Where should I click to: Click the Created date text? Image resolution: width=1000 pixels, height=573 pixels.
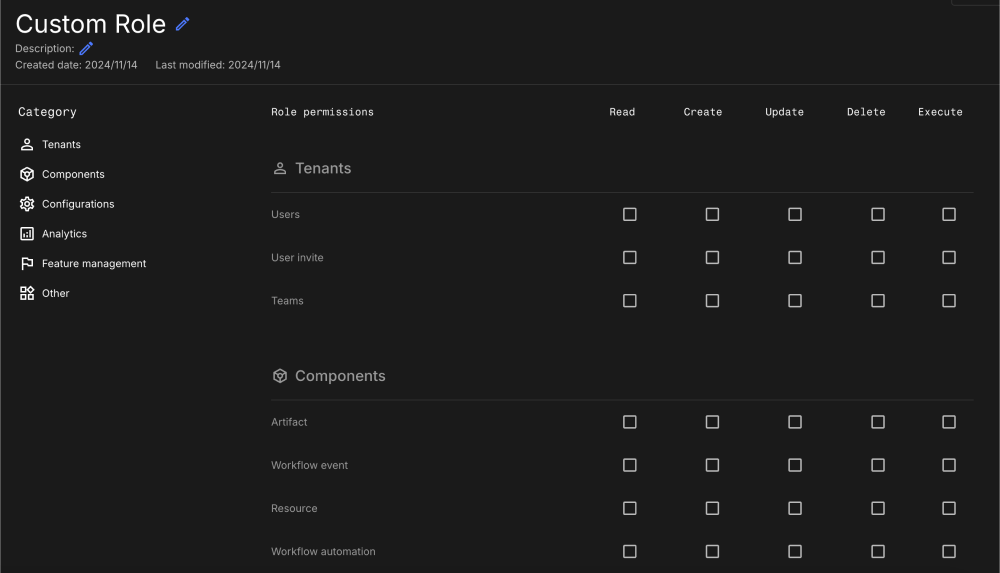(76, 65)
